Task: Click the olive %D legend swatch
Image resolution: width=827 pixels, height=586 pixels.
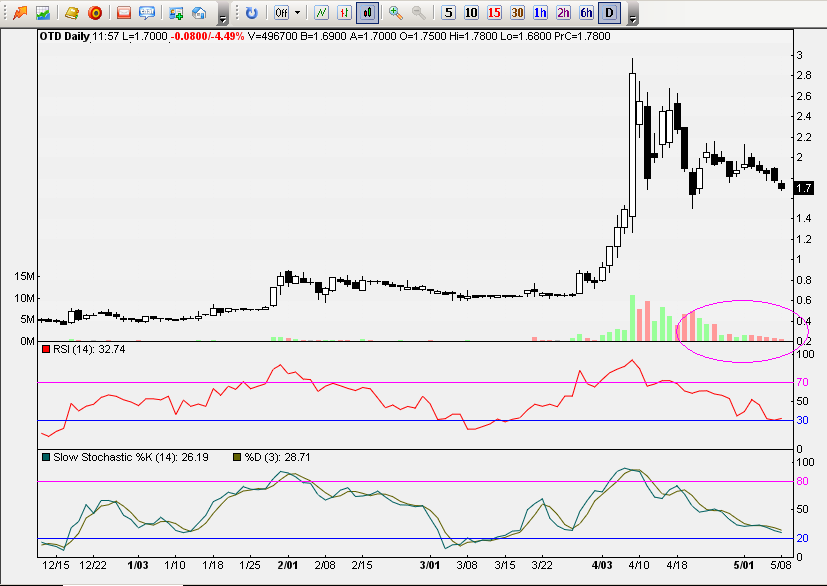Action: (x=237, y=457)
